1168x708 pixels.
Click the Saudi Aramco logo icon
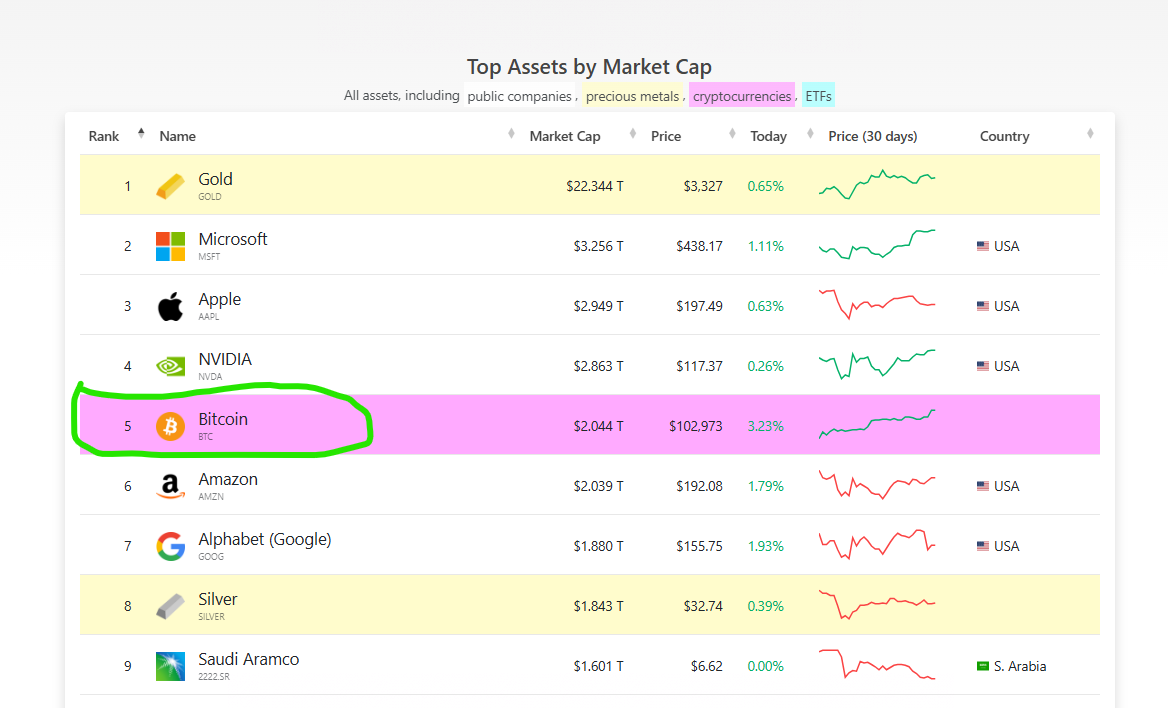point(170,666)
